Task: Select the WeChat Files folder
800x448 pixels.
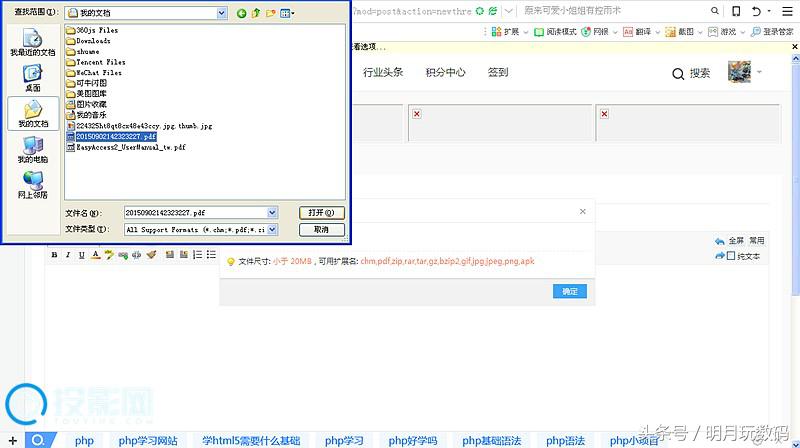Action: pos(94,72)
